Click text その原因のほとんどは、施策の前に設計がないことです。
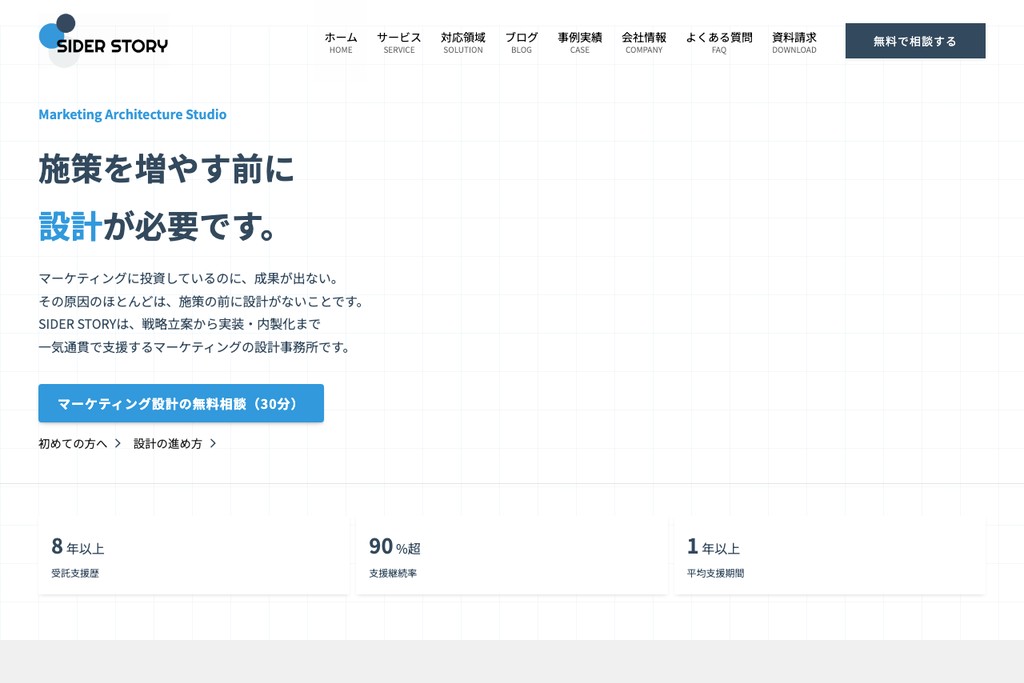The image size is (1024, 683). pyautogui.click(x=202, y=301)
